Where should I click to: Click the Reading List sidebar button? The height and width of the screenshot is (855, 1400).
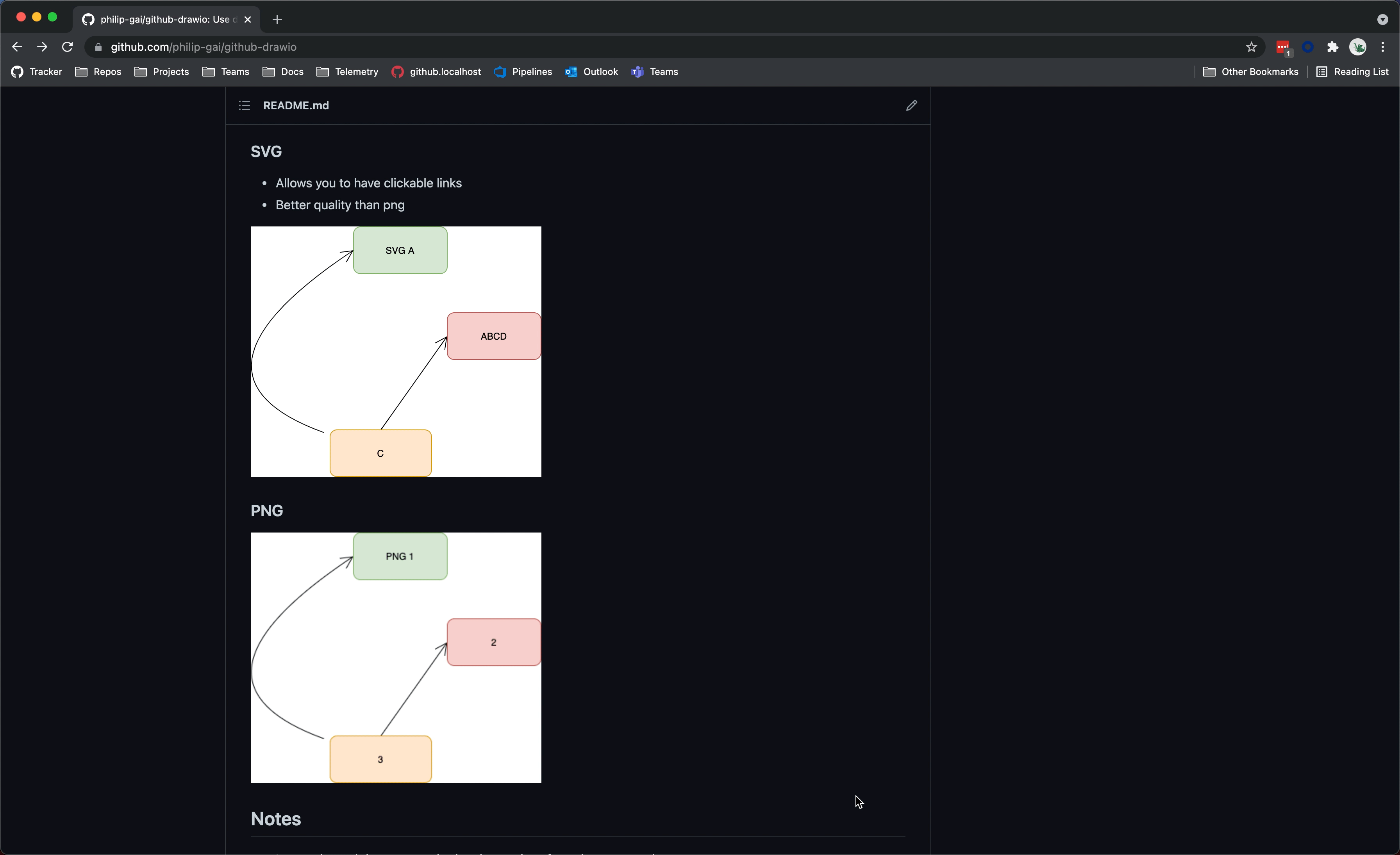[1353, 71]
